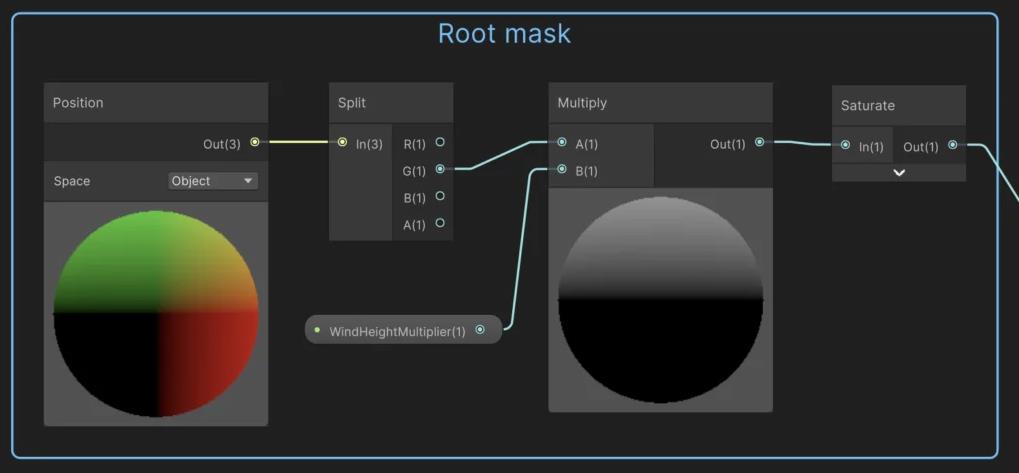Select the WindHeightMultiplier(1) property node
The width and height of the screenshot is (1019, 473).
coord(404,330)
